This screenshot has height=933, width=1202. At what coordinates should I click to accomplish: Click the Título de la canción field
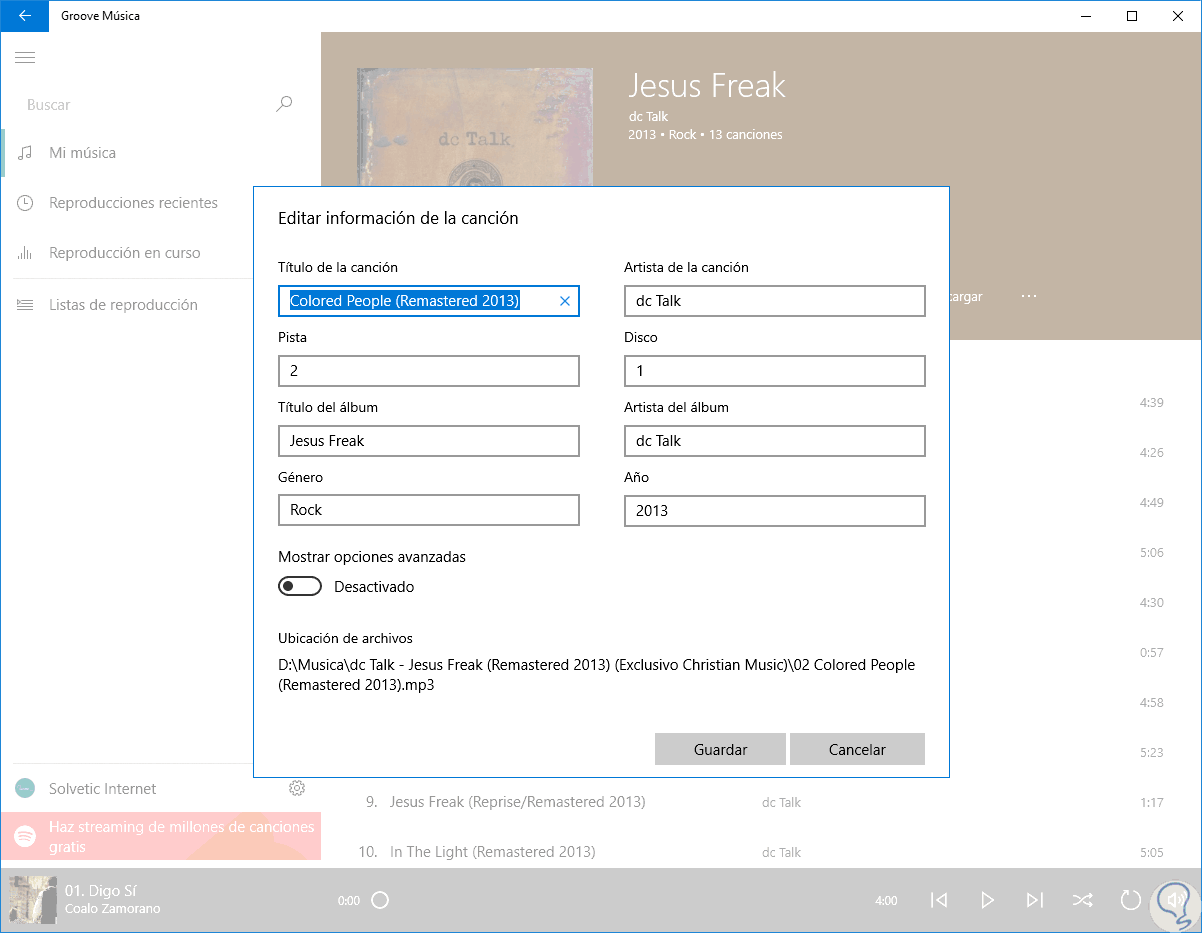429,301
